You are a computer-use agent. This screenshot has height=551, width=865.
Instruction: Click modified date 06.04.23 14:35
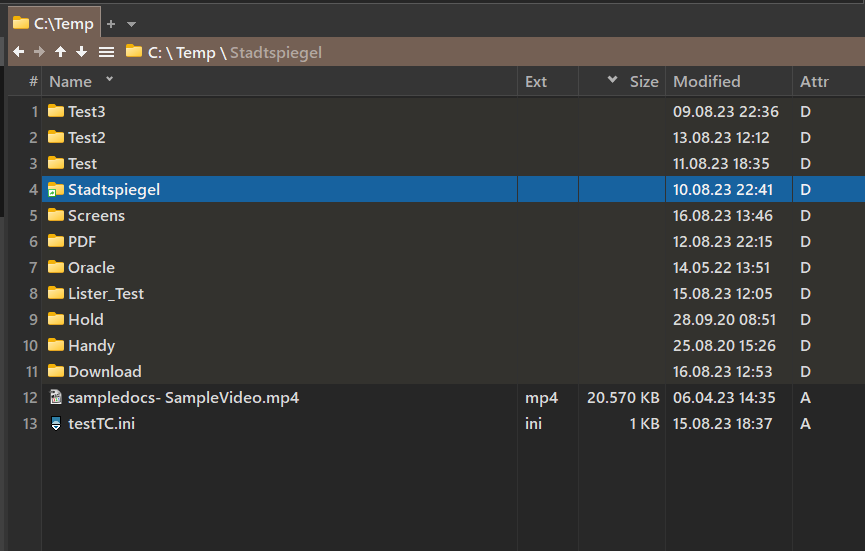(724, 398)
